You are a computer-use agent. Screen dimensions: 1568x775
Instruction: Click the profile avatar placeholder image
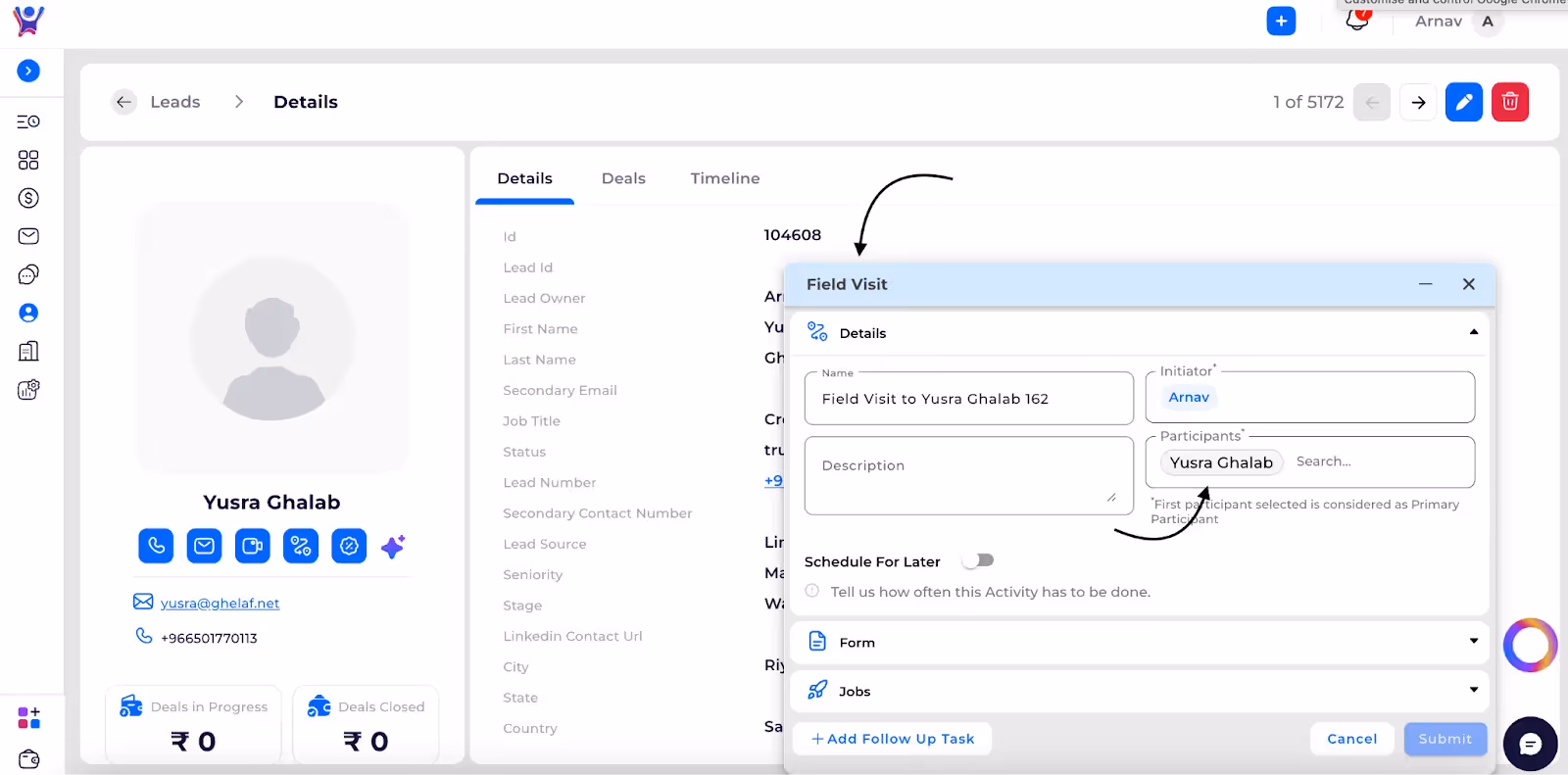click(272, 338)
